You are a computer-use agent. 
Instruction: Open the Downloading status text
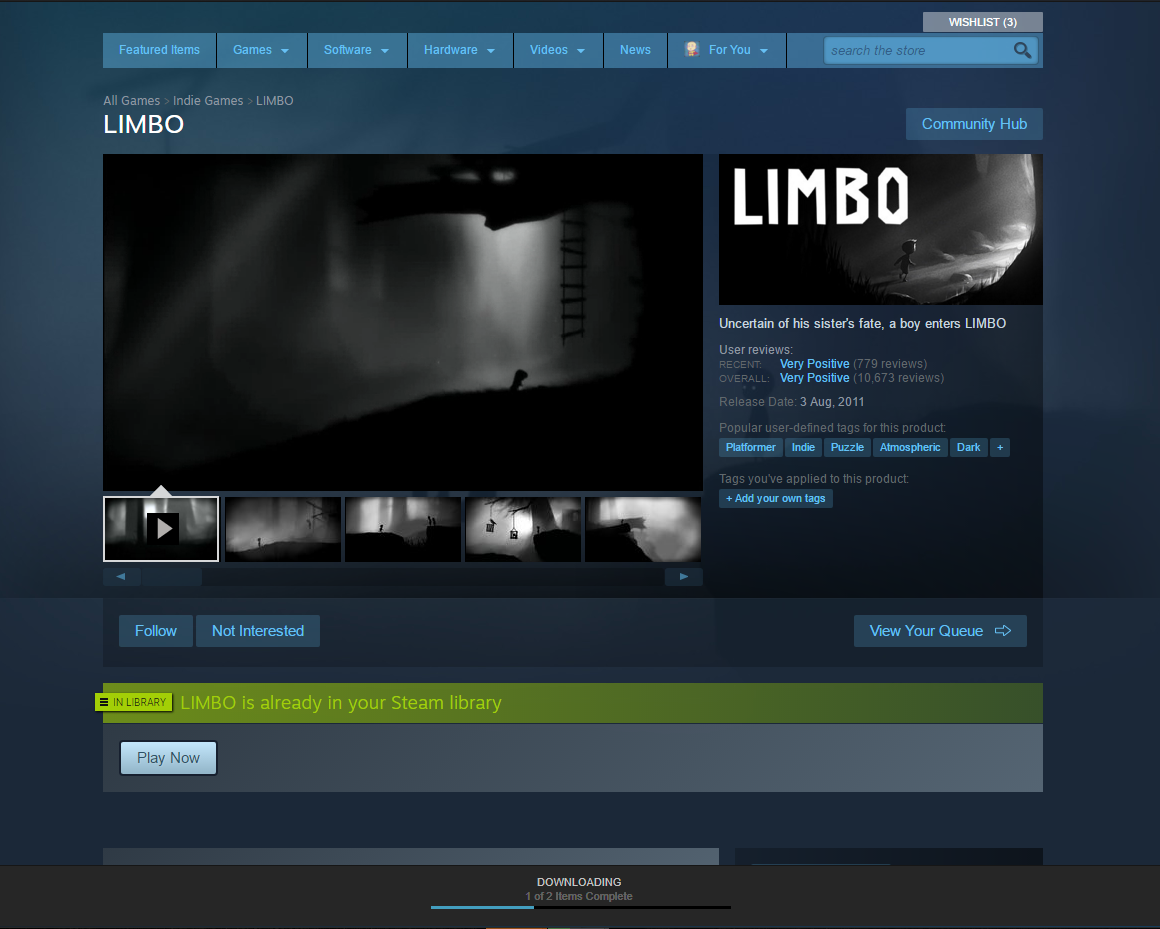pos(579,882)
